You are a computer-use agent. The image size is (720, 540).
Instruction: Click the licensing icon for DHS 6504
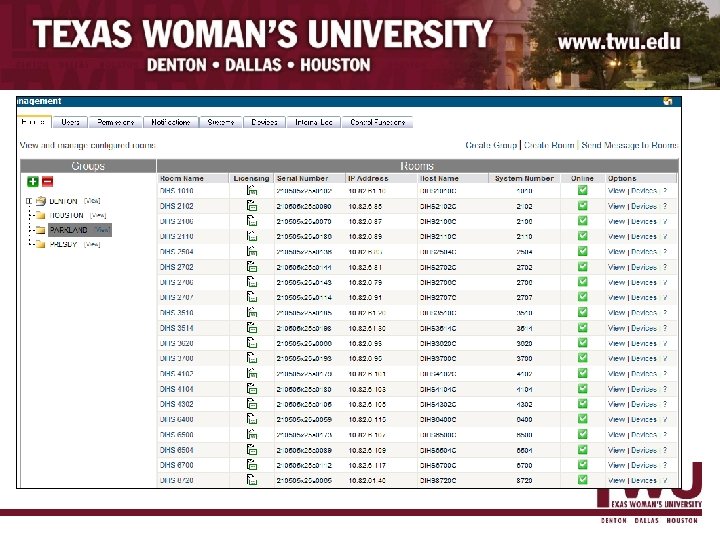pyautogui.click(x=252, y=450)
